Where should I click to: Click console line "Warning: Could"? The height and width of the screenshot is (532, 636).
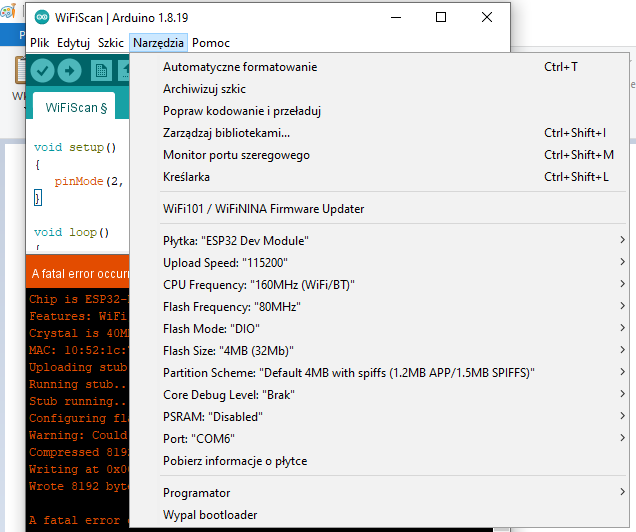(78, 435)
